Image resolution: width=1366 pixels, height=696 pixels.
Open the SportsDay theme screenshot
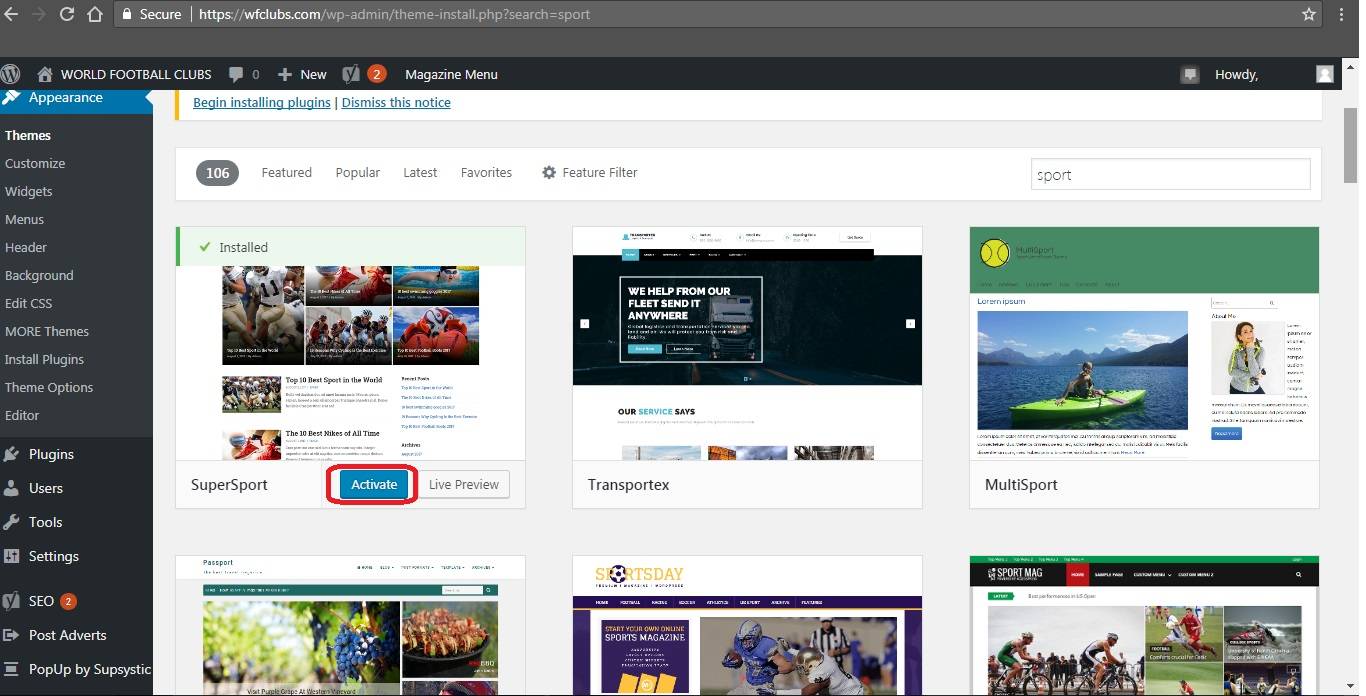747,625
